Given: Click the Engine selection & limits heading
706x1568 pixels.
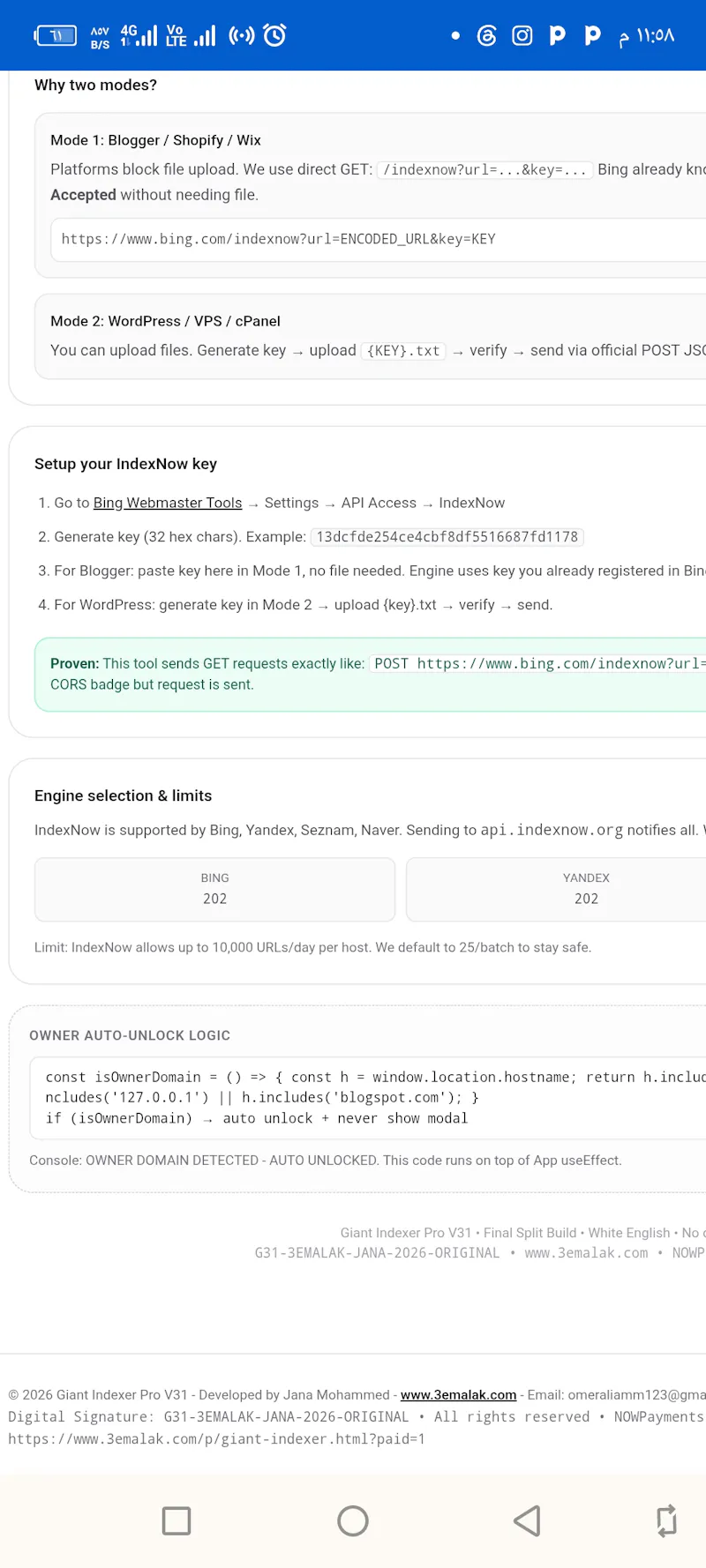Looking at the screenshot, I should tap(123, 795).
